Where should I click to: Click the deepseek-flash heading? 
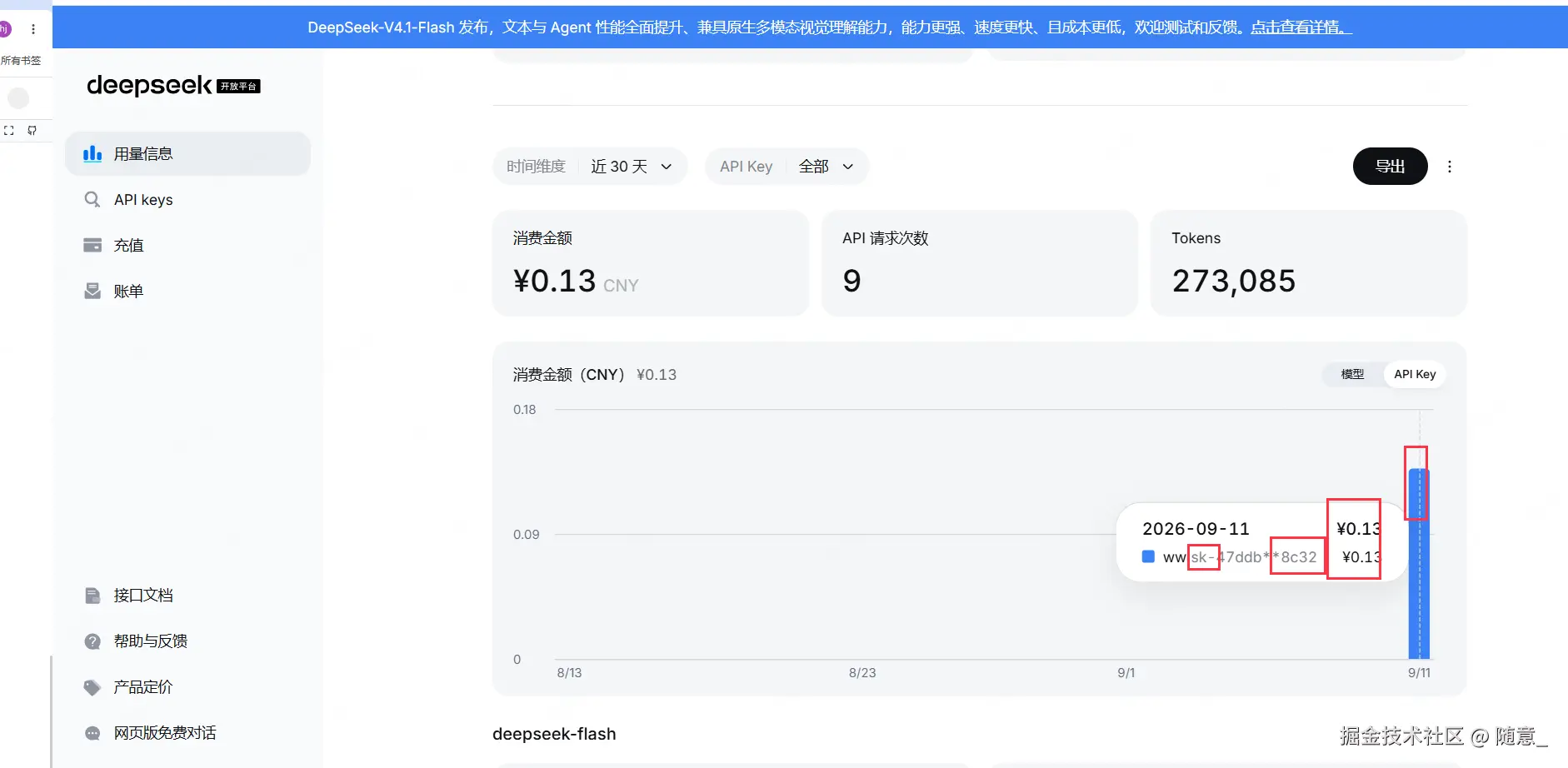[x=554, y=734]
